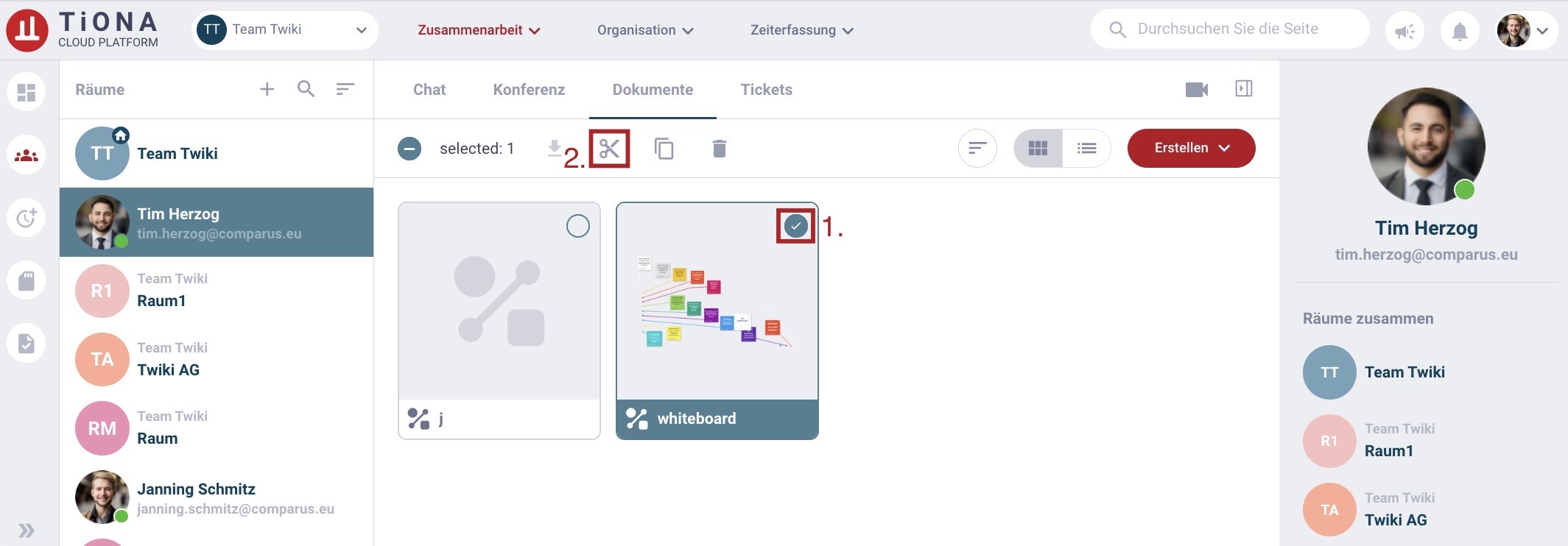Open Raum1 in rooms list

(x=217, y=291)
